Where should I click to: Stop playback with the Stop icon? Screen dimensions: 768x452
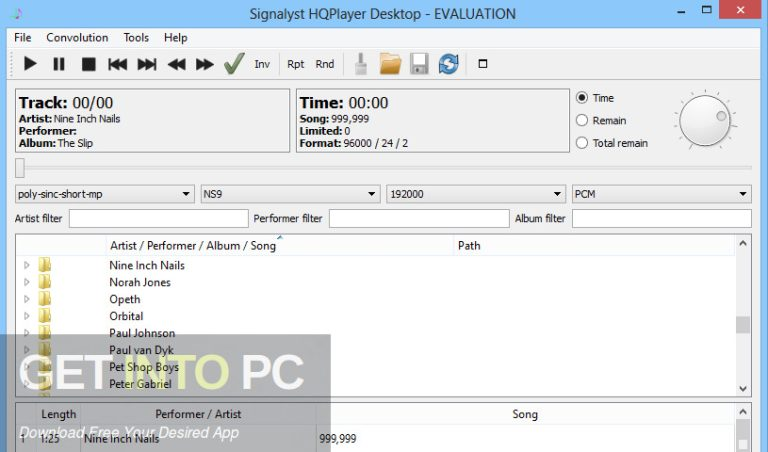88,64
